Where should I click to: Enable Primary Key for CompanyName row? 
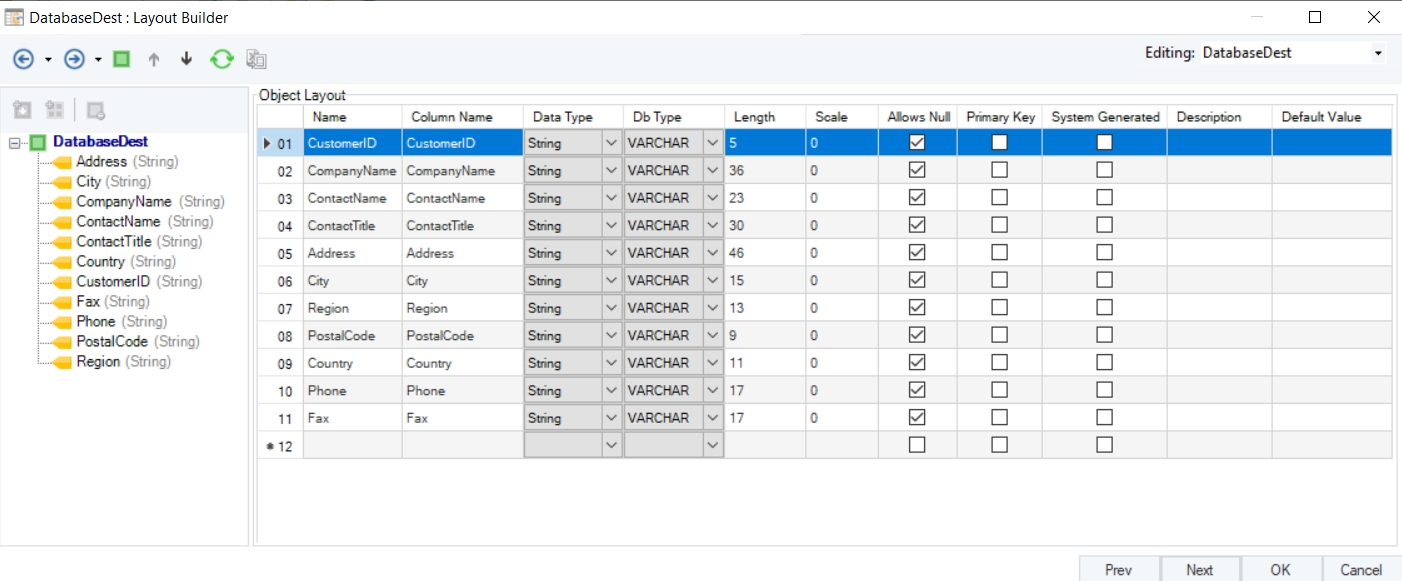point(999,170)
